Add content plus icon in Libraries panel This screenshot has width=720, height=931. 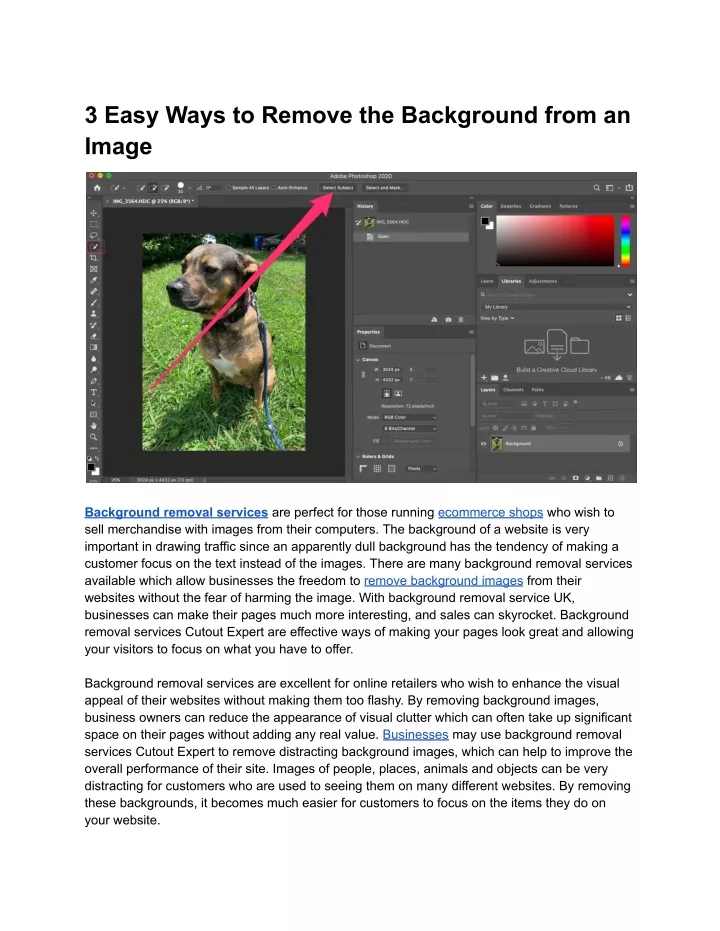484,378
